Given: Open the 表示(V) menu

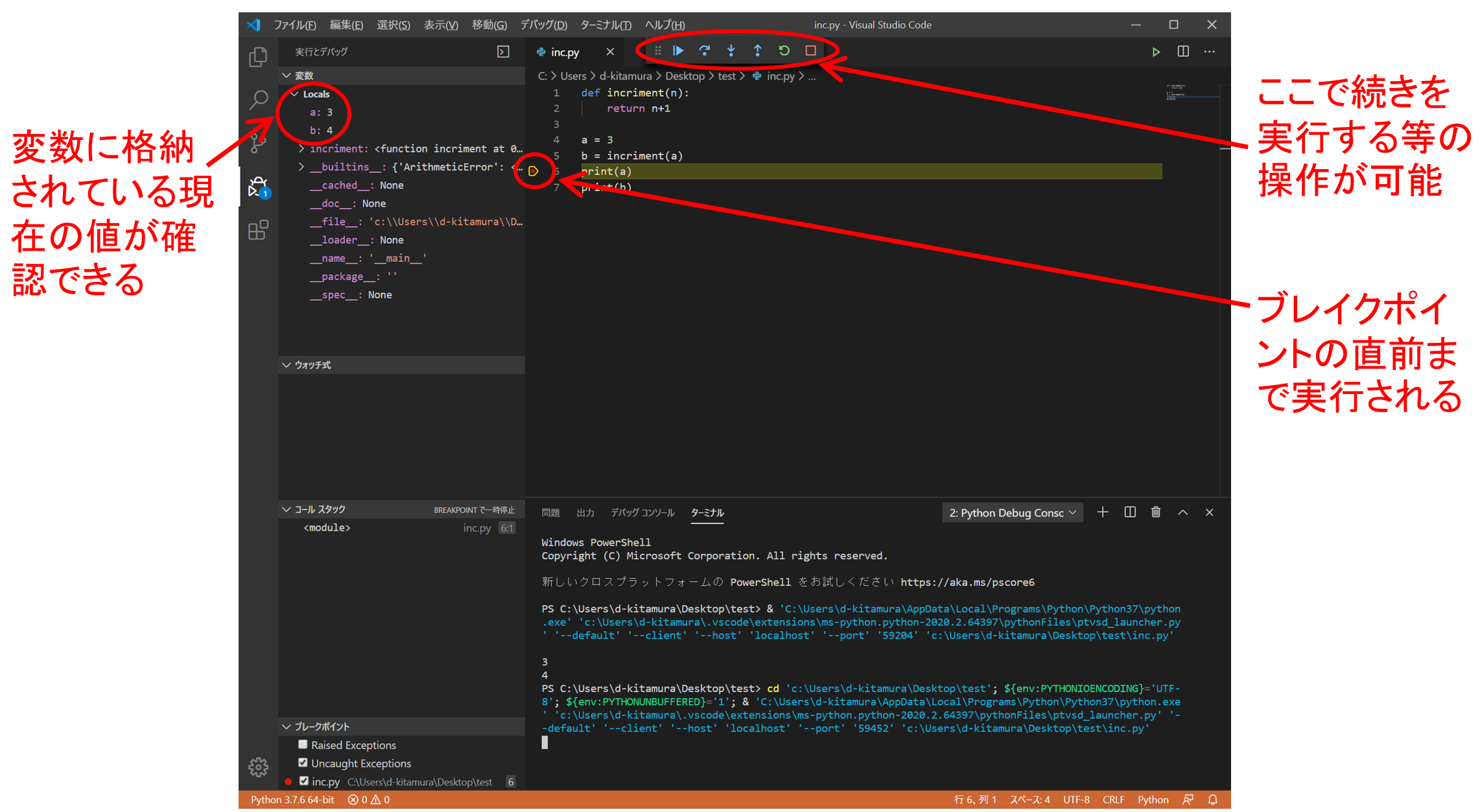Looking at the screenshot, I should [441, 25].
